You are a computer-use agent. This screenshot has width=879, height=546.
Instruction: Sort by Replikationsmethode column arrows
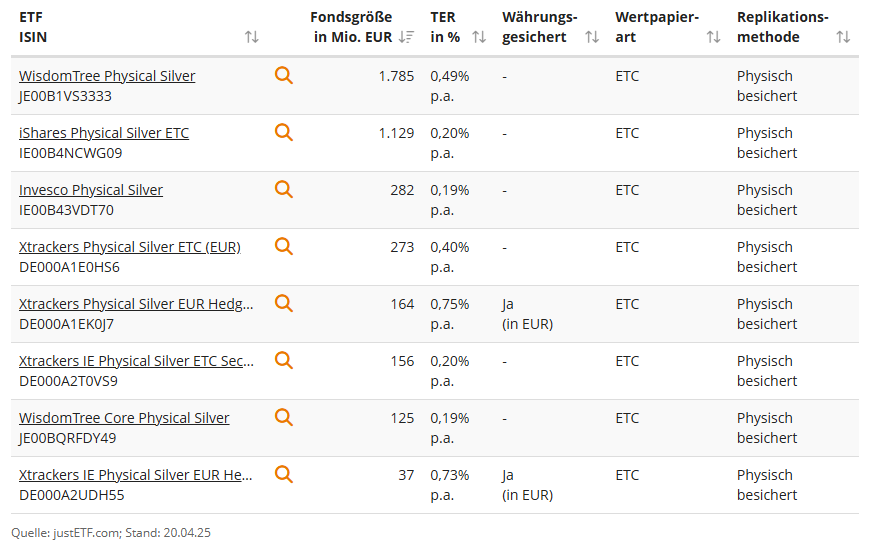843,37
